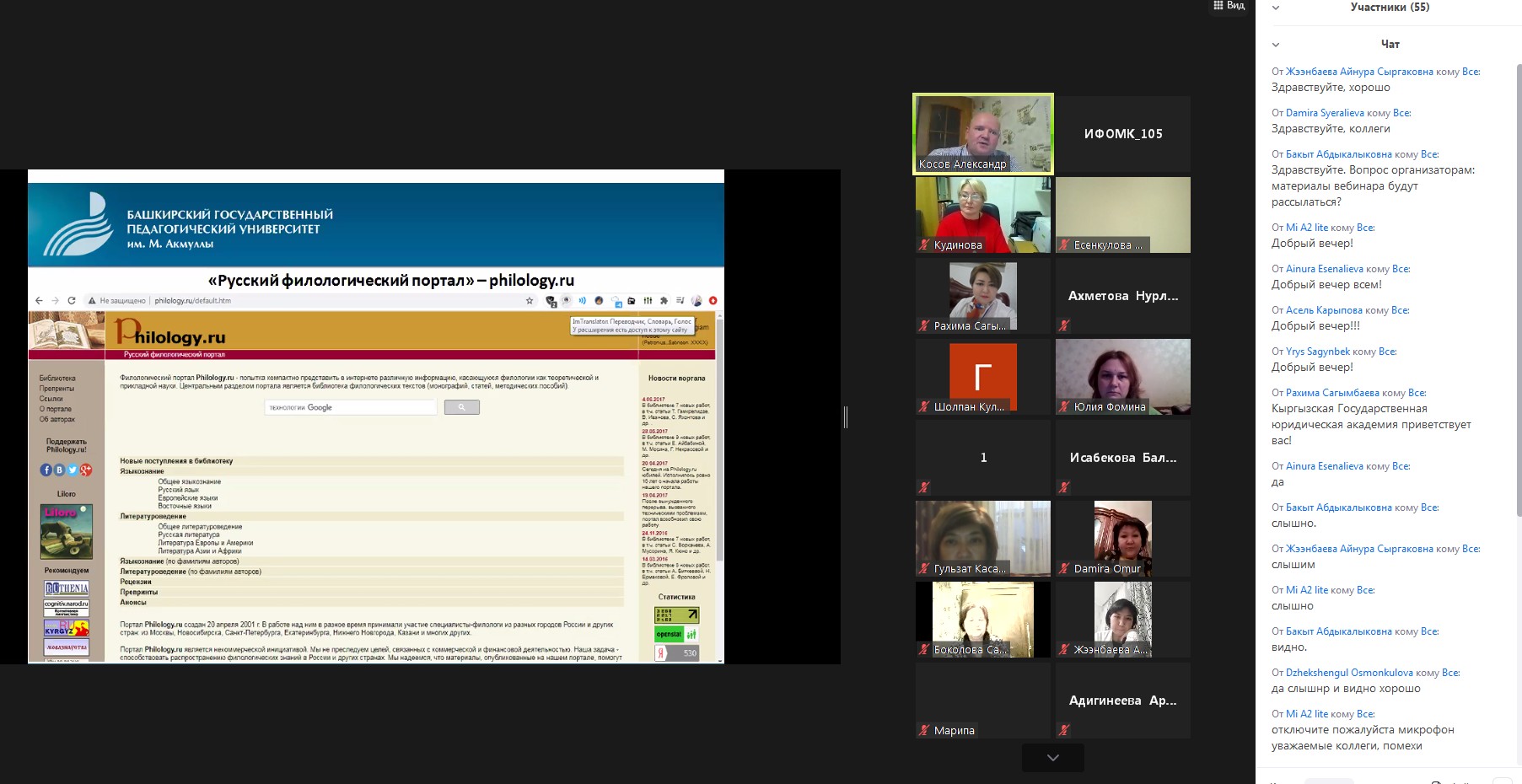This screenshot has height=784, width=1522.
Task: Open the Вид view layout button
Action: click(x=1229, y=6)
